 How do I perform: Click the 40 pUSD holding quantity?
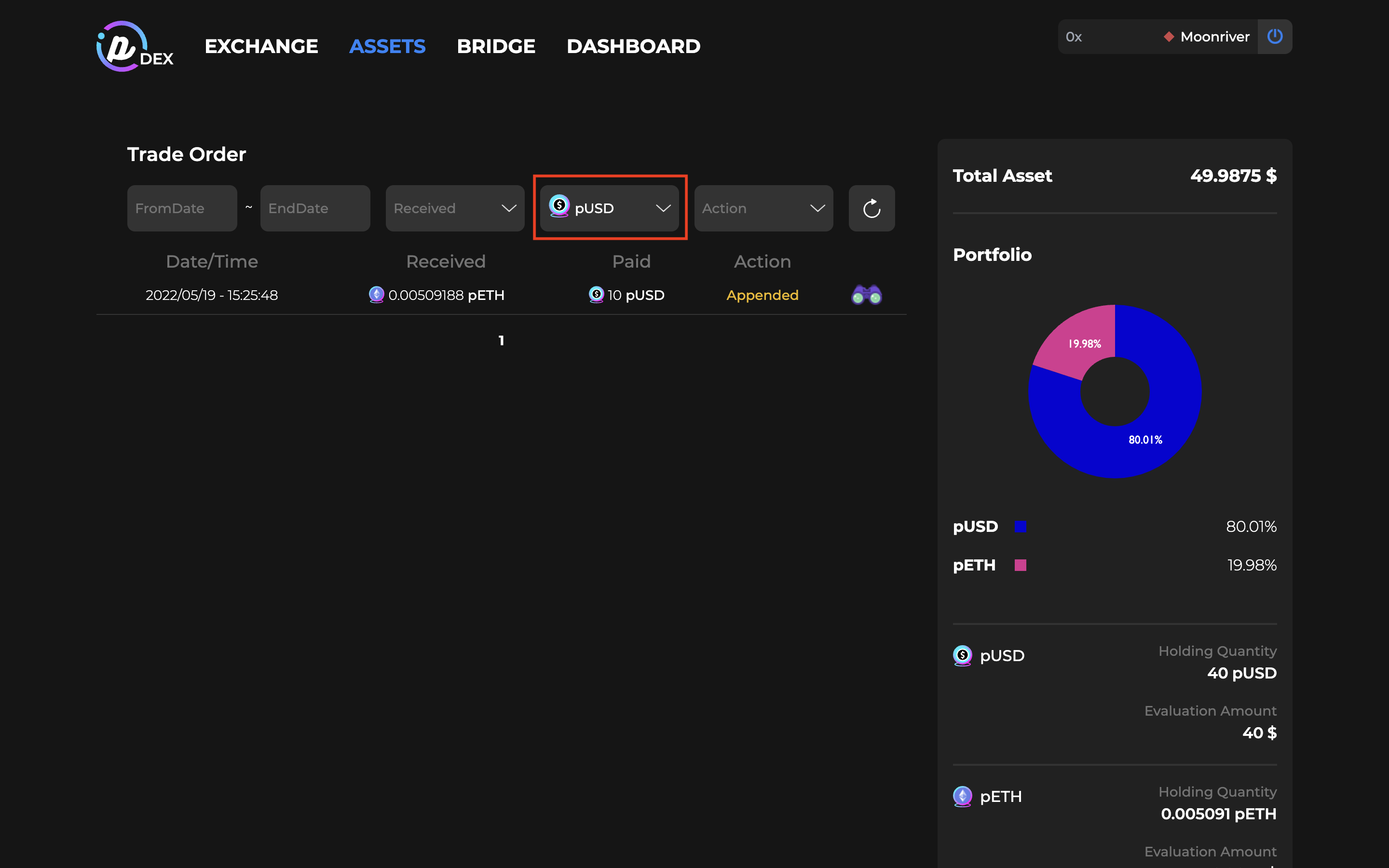pos(1242,673)
